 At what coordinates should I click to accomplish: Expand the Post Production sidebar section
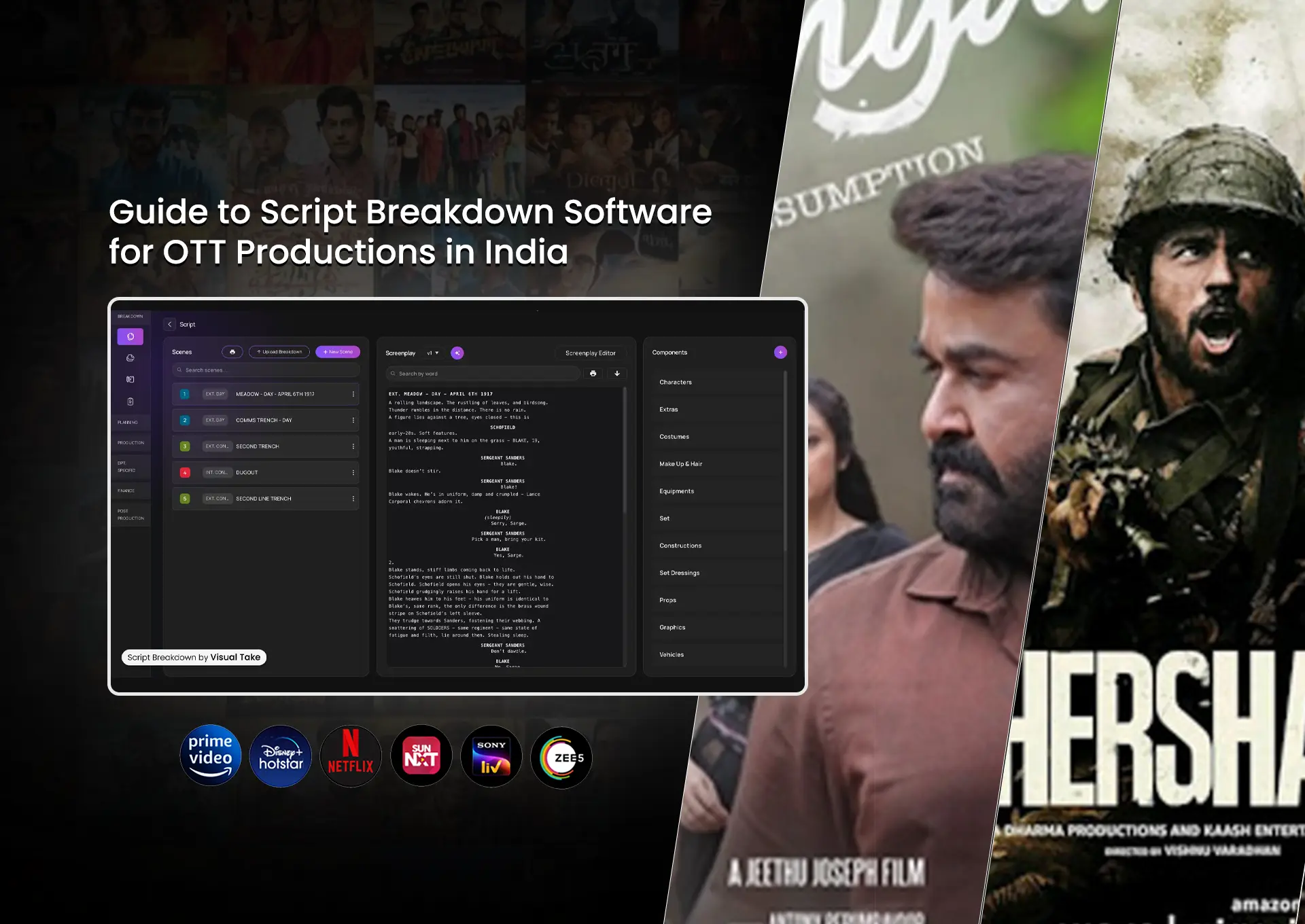(x=130, y=515)
